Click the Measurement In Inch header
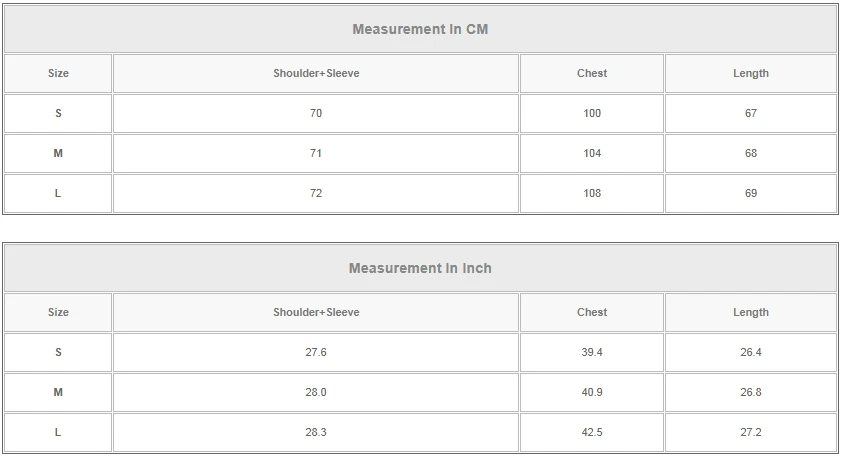The image size is (842, 457). (x=420, y=268)
